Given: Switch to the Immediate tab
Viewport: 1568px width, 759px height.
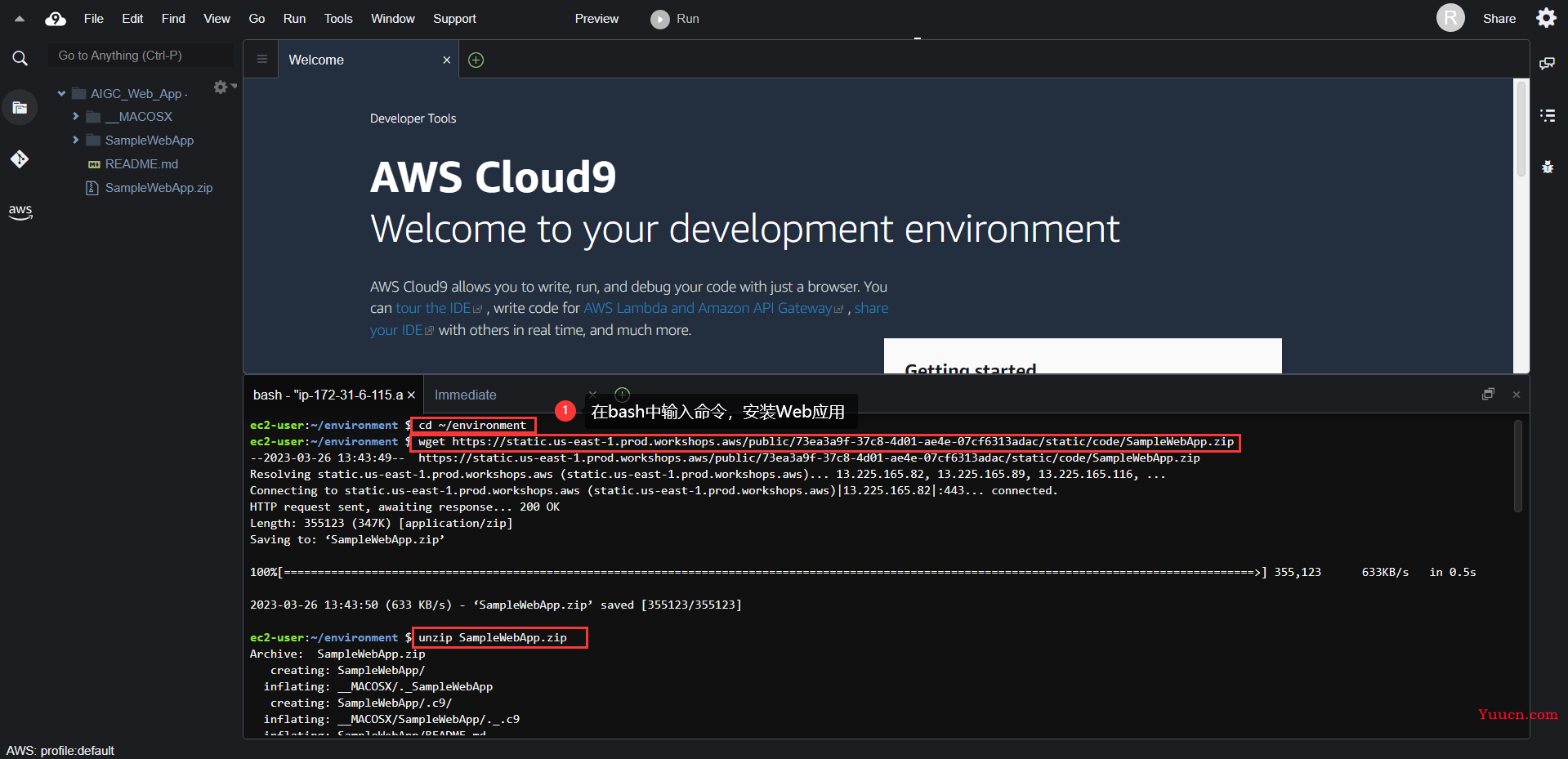Looking at the screenshot, I should (466, 395).
